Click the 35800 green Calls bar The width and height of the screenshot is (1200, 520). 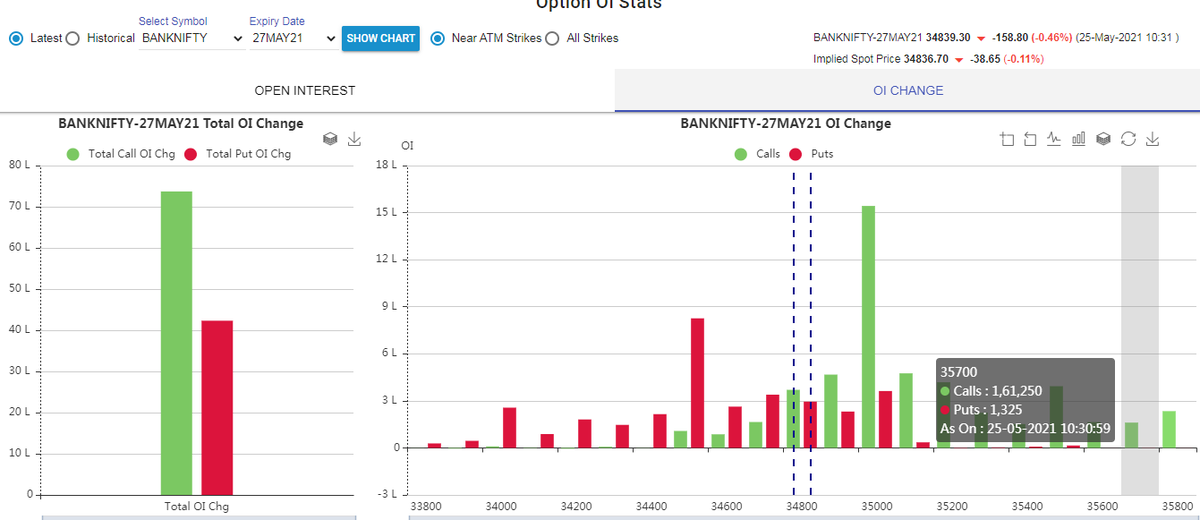tap(1169, 429)
